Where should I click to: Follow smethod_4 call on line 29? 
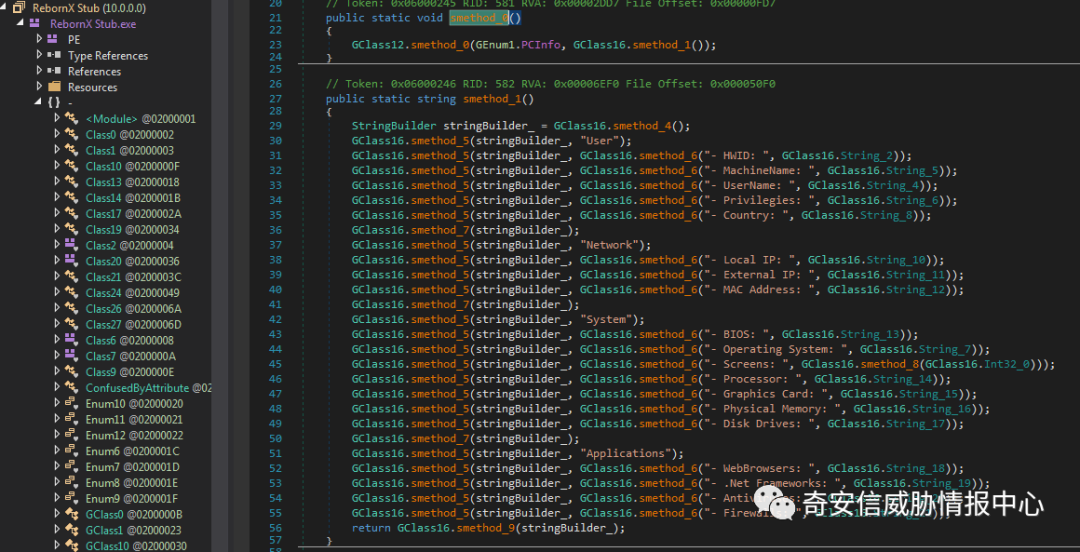641,125
